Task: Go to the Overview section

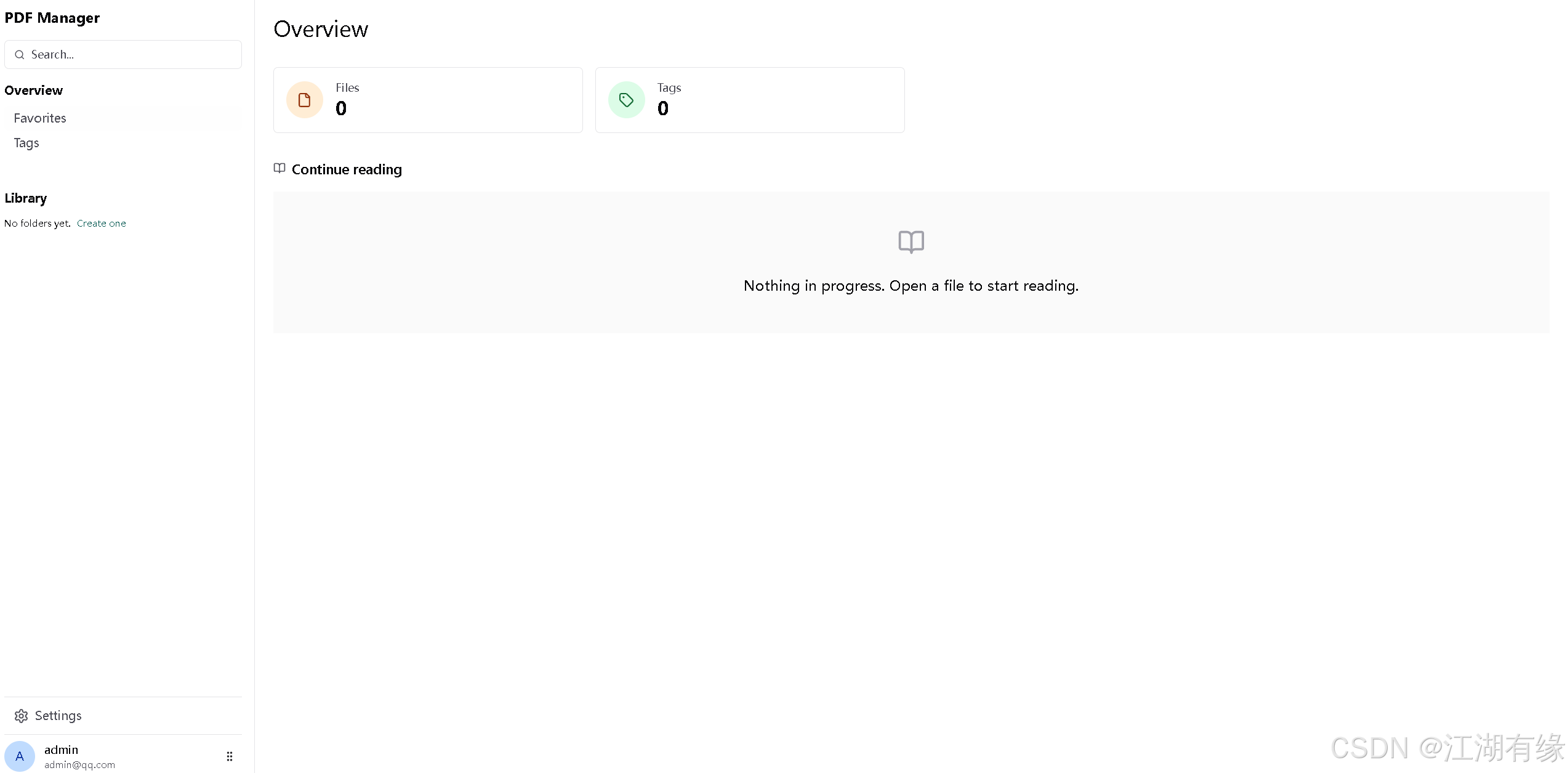Action: (34, 91)
